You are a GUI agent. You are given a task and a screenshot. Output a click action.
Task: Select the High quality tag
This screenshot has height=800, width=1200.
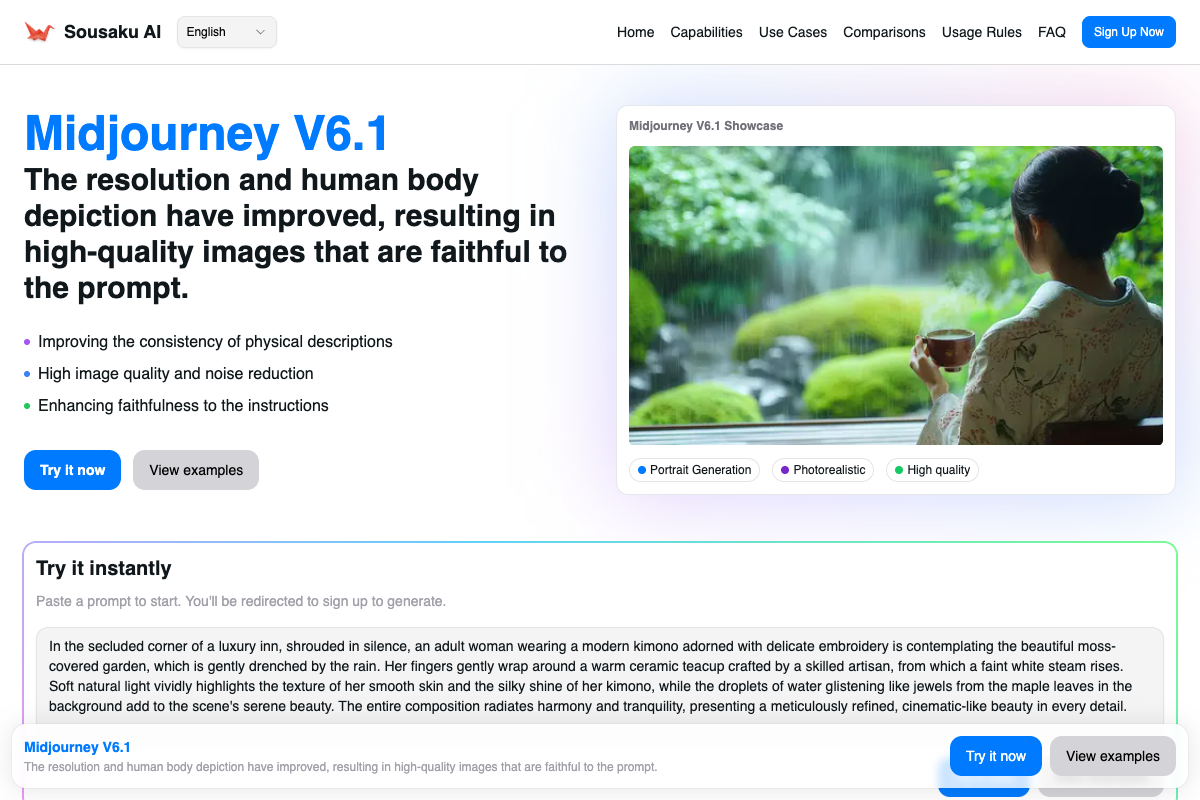coord(932,470)
